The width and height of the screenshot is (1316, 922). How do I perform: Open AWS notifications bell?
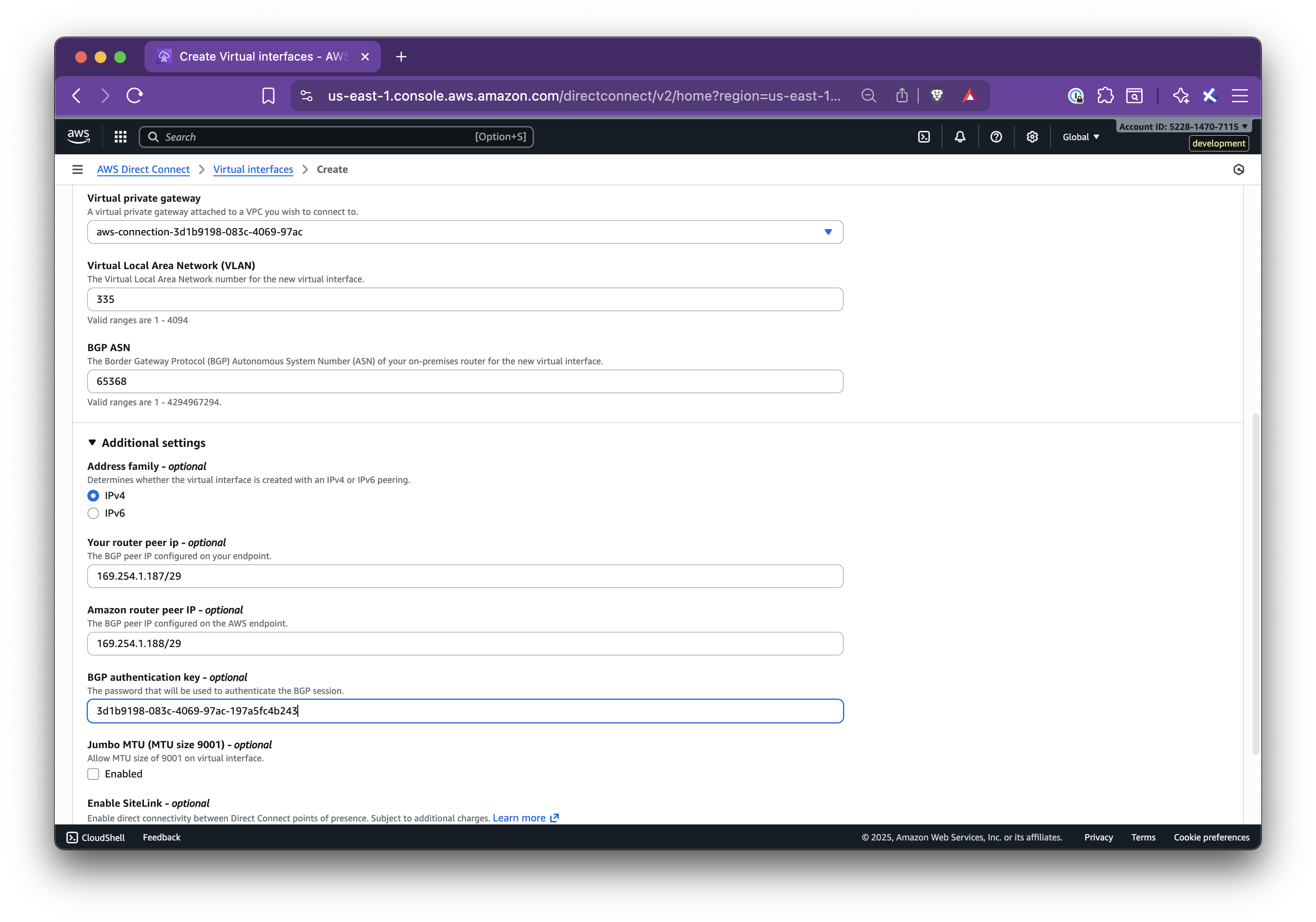tap(960, 136)
